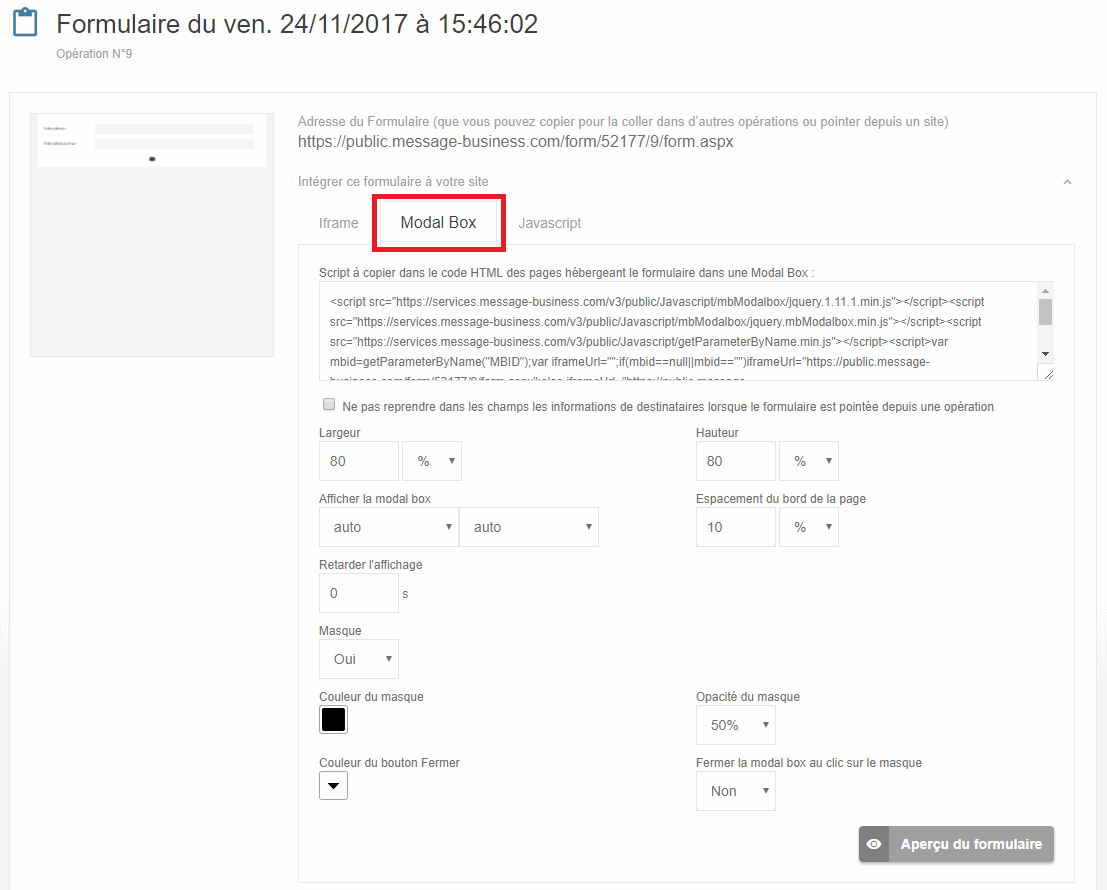Click the eye icon on the preview button

point(874,844)
